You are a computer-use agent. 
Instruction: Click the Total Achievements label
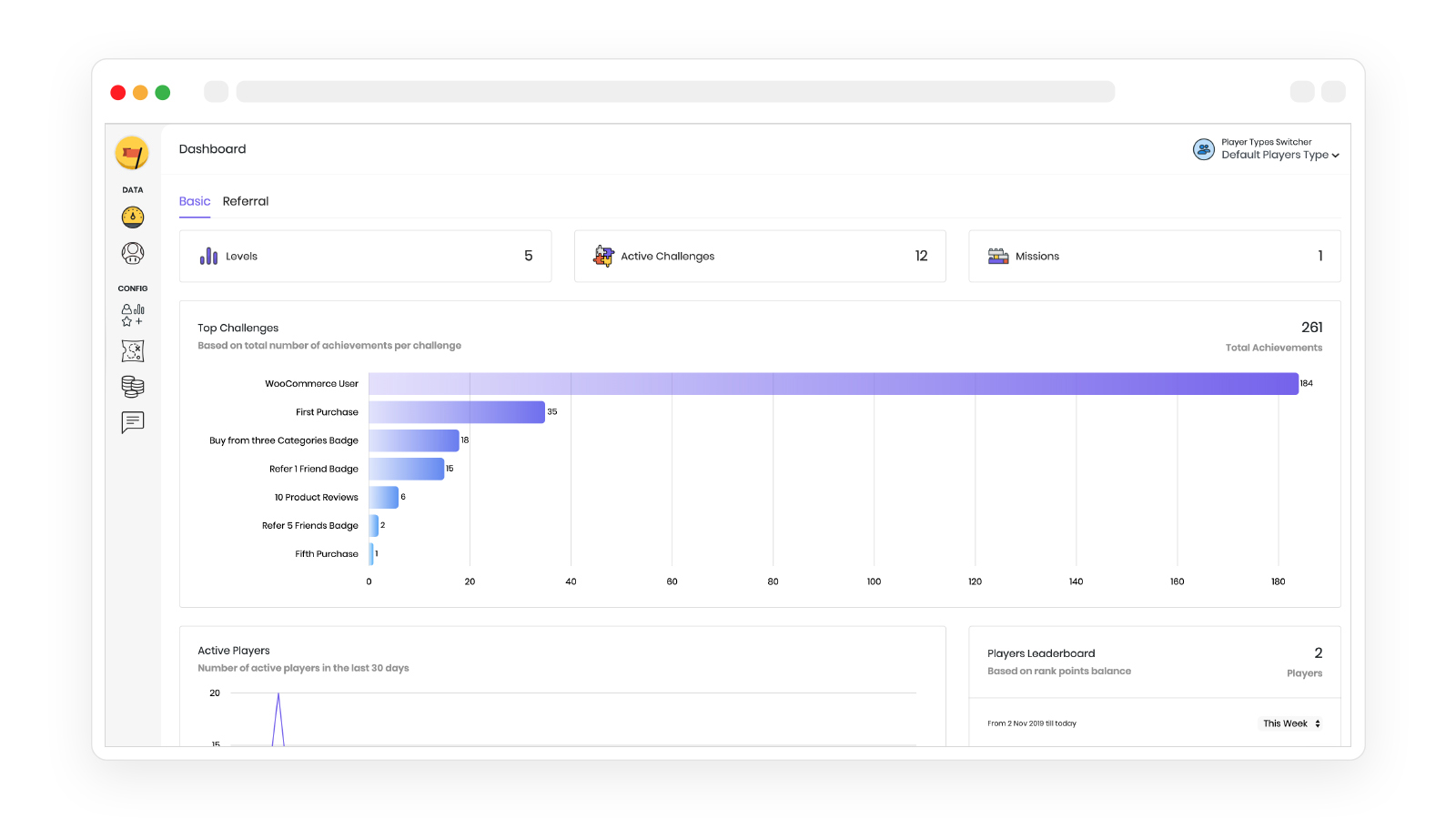click(x=1274, y=348)
